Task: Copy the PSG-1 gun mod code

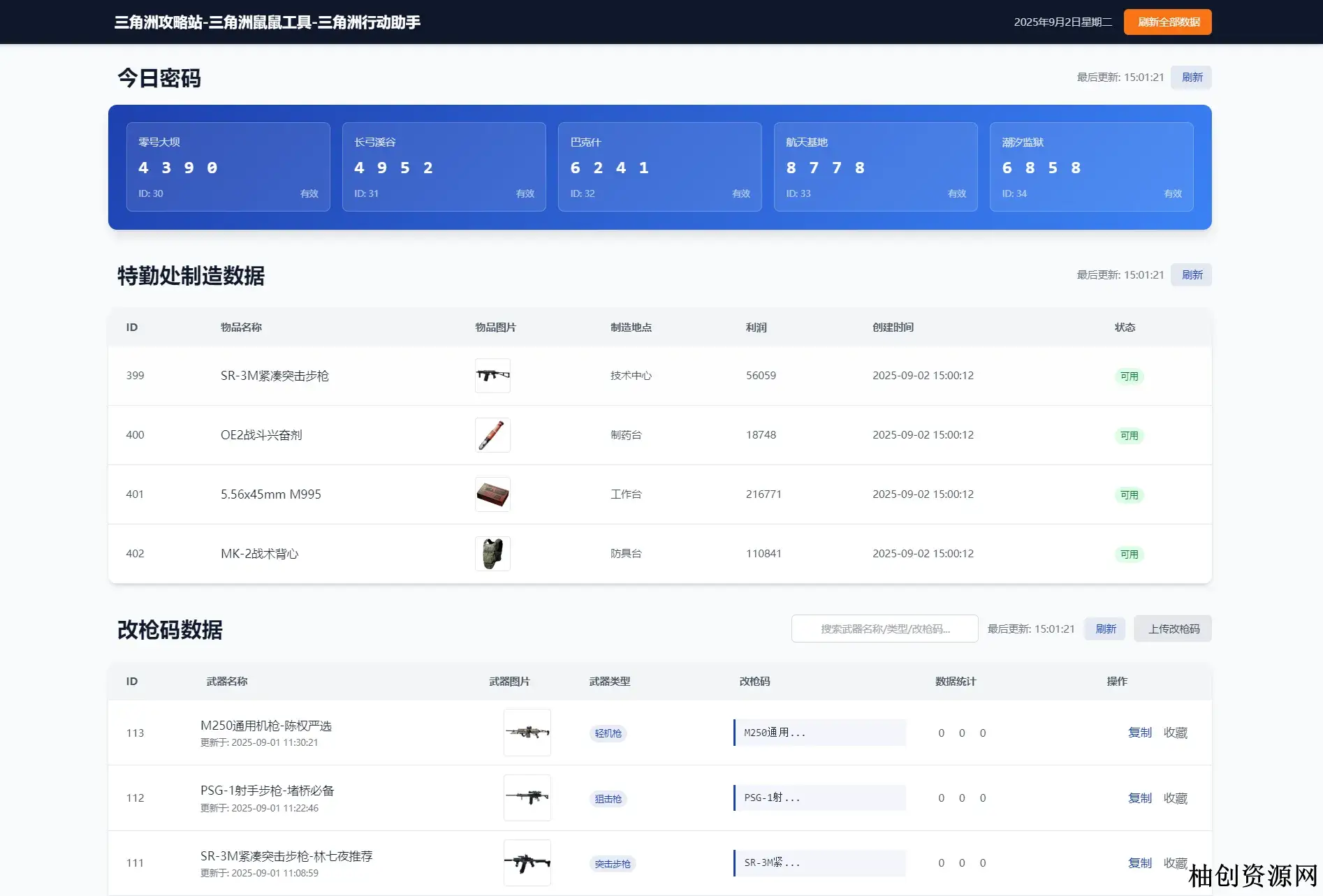Action: 1139,798
